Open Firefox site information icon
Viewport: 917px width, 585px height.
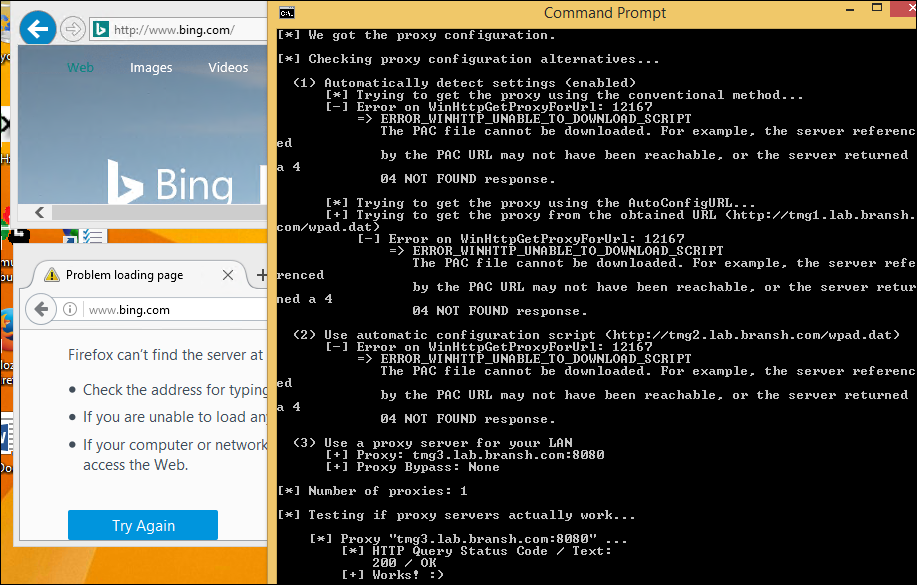70,309
